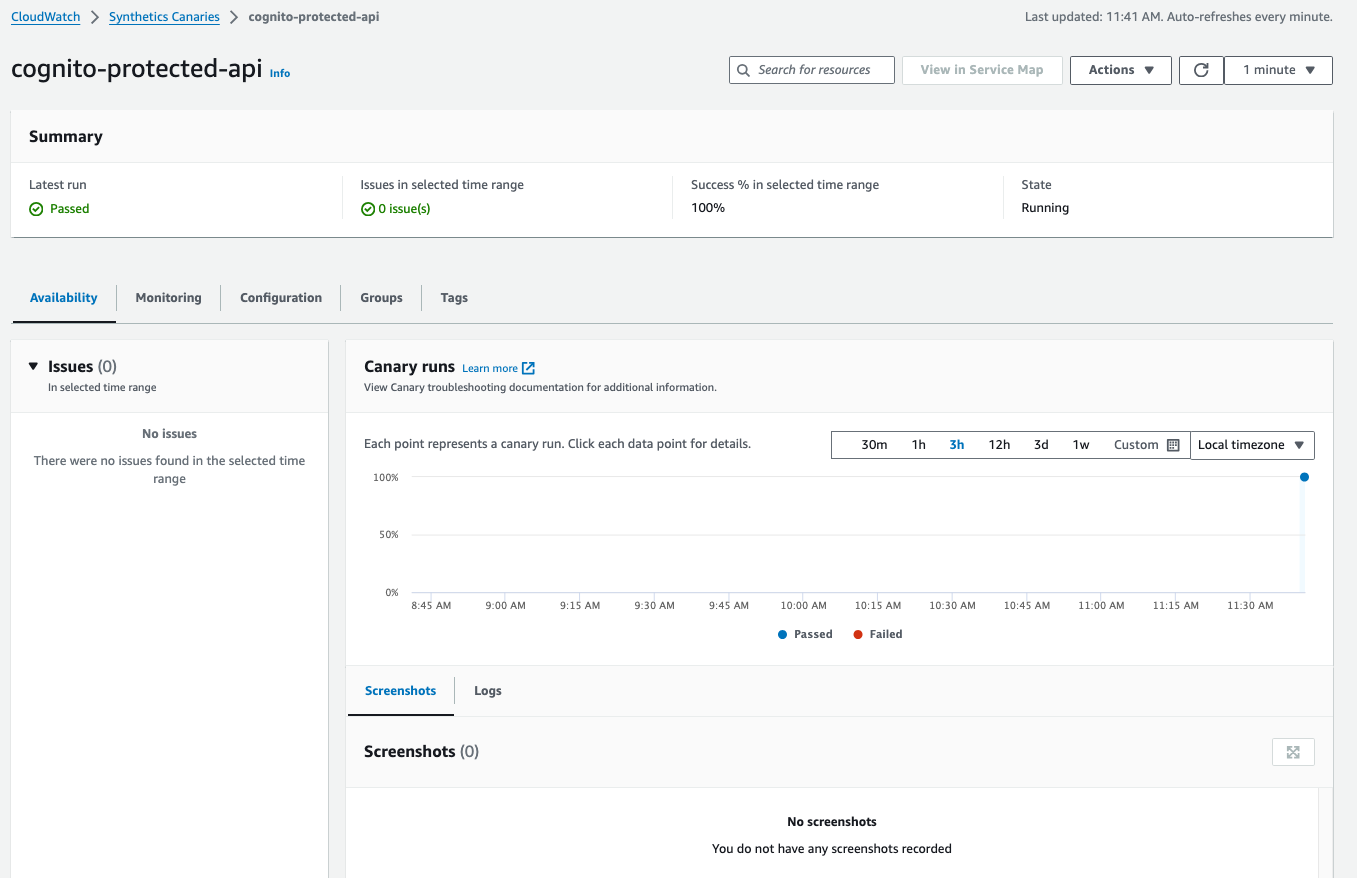Select the 12h time range

tap(999, 444)
